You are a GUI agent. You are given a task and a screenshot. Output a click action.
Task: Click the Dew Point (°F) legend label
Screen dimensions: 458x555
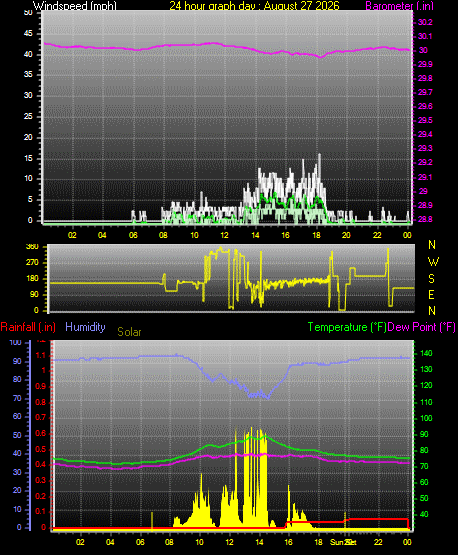(x=422, y=327)
